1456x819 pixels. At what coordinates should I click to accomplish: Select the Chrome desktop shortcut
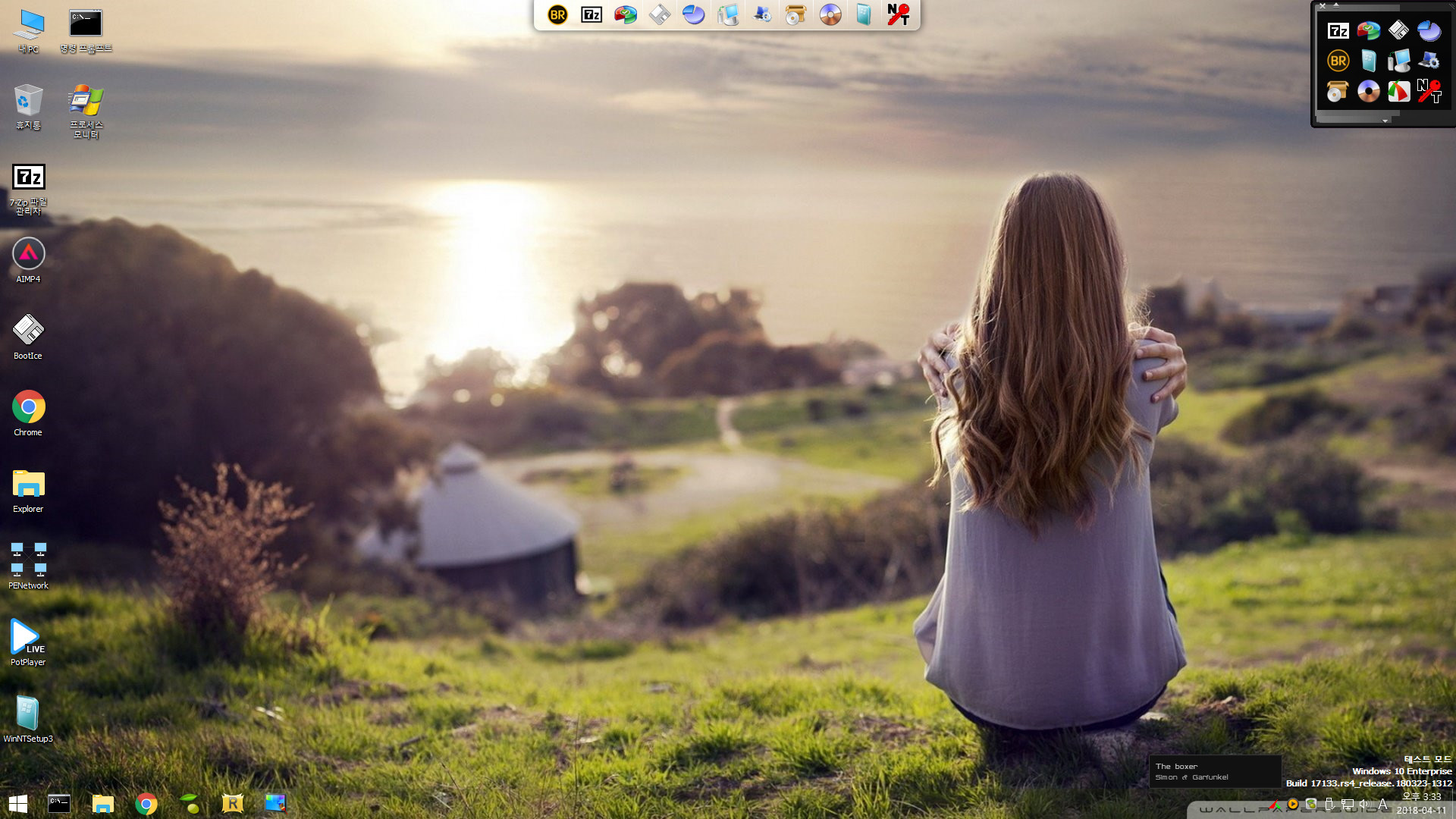coord(28,413)
